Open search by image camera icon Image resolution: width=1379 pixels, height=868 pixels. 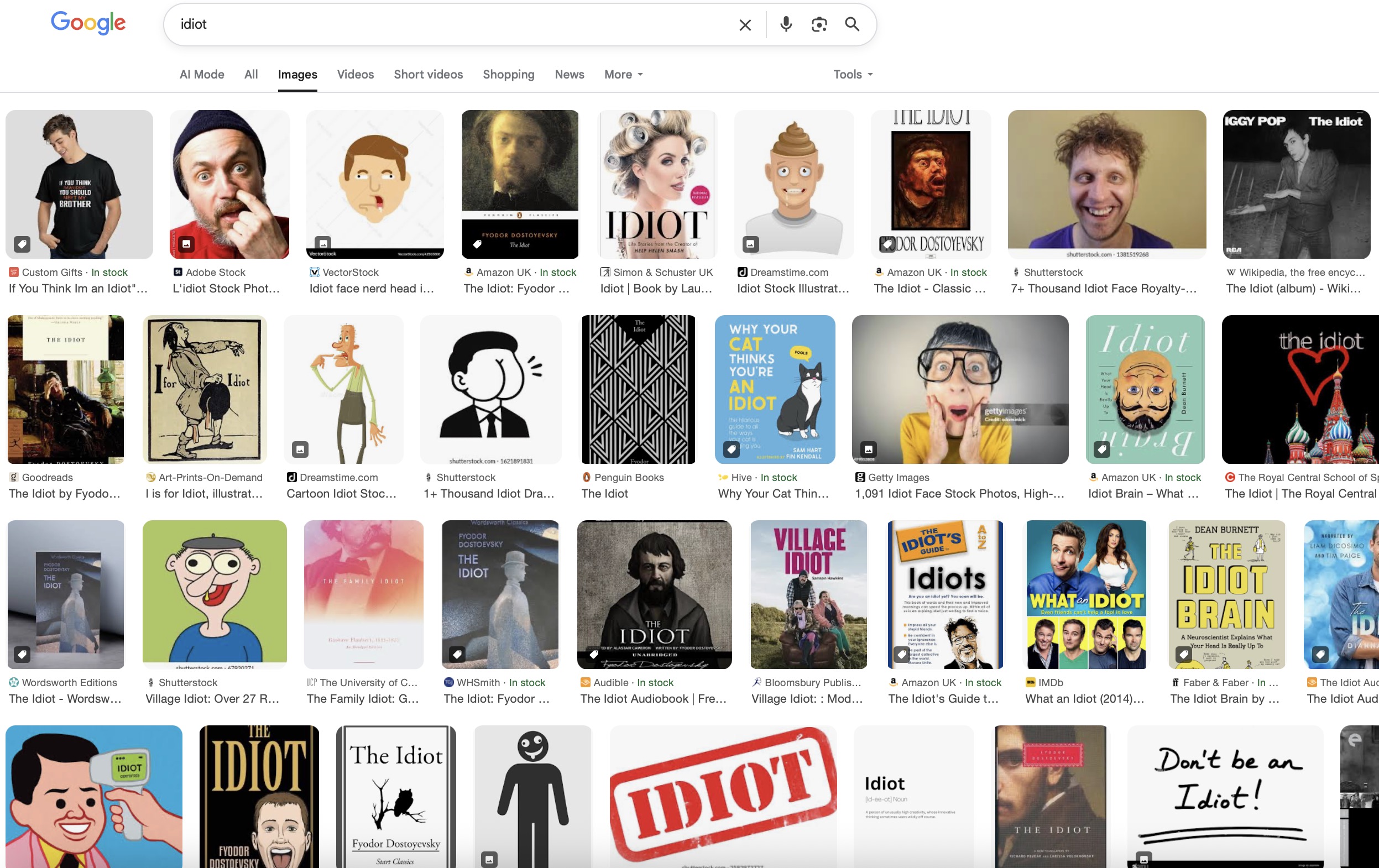coord(819,24)
